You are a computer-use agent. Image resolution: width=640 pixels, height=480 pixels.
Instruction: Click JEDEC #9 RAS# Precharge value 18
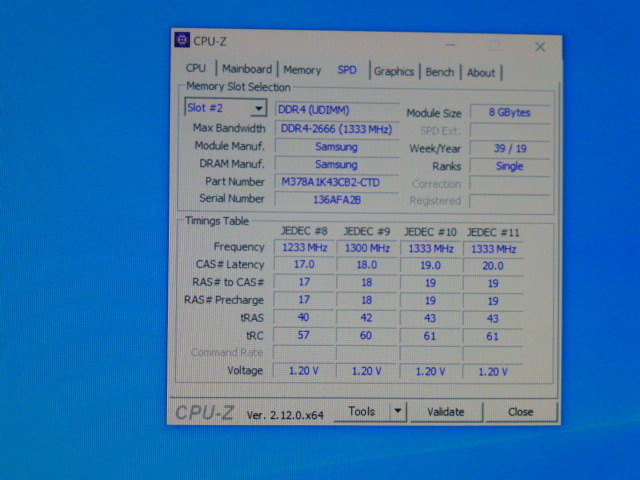coord(367,300)
